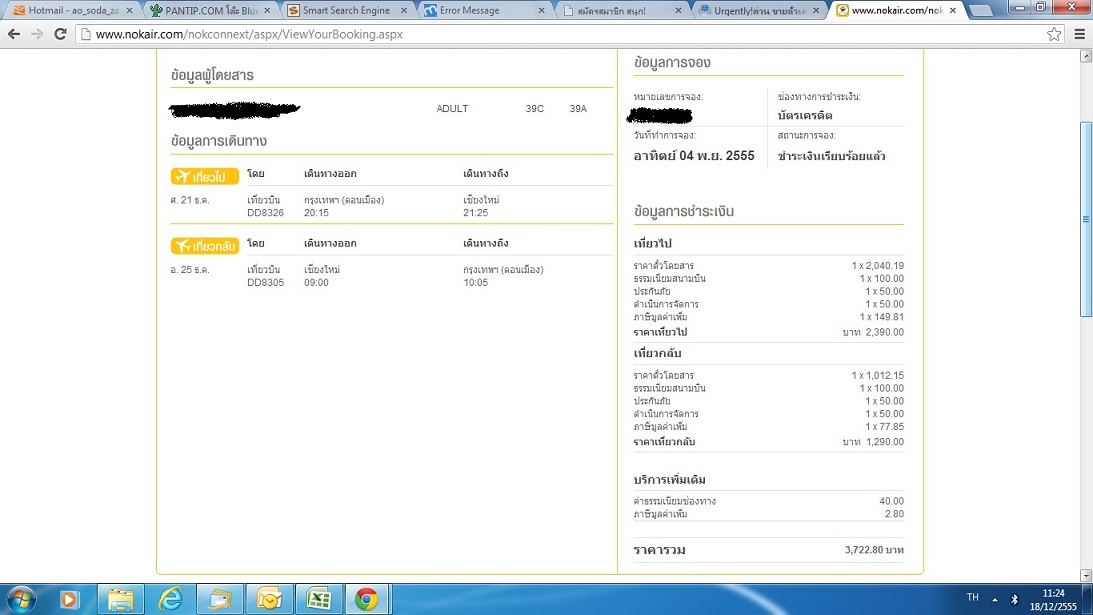Image resolution: width=1093 pixels, height=615 pixels.
Task: Click flight number DD8305
Action: (266, 282)
